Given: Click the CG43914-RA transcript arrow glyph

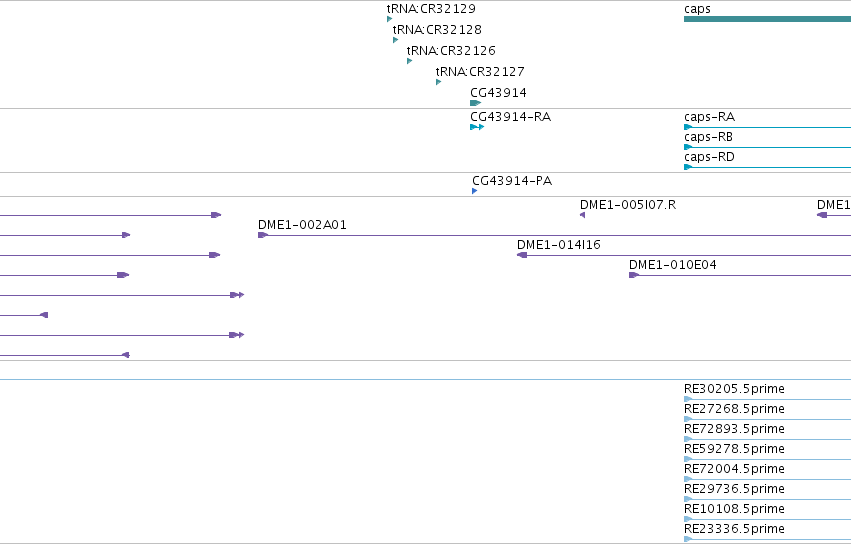Looking at the screenshot, I should coord(477,127).
